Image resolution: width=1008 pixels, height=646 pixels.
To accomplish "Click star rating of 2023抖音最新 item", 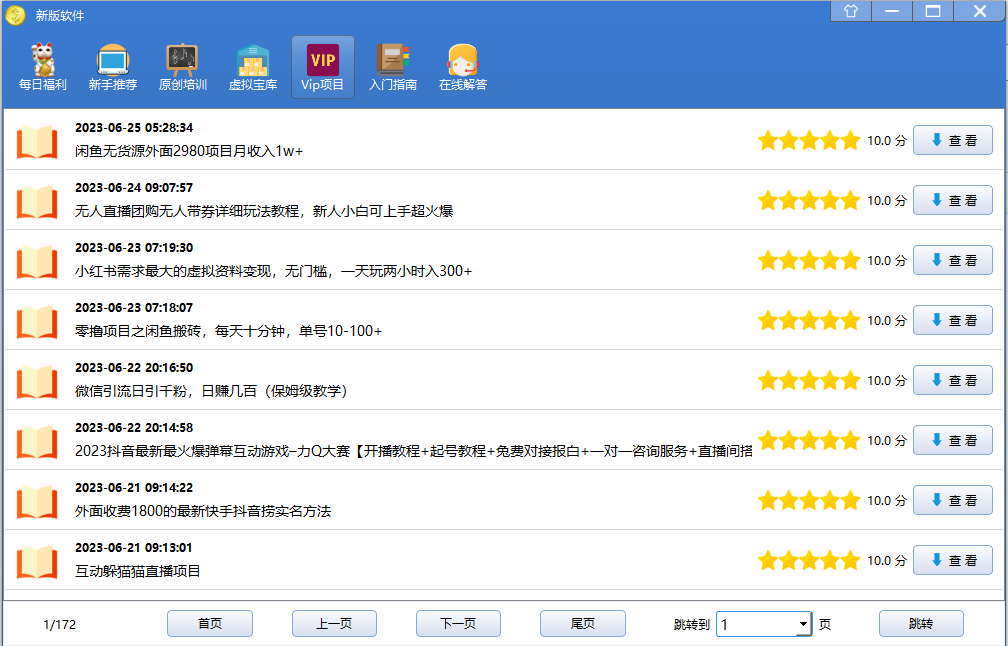I will click(x=809, y=440).
